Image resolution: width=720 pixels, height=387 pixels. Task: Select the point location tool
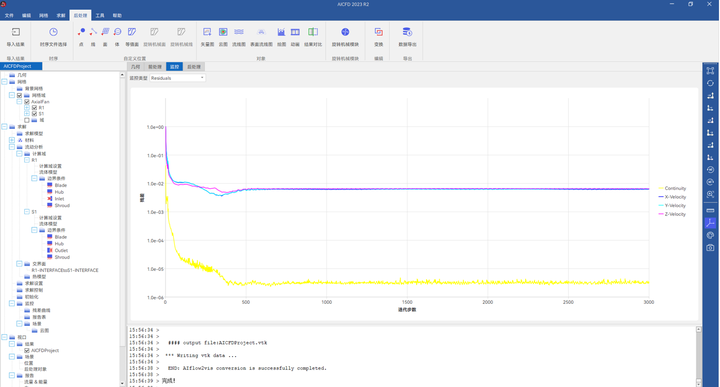click(x=81, y=32)
